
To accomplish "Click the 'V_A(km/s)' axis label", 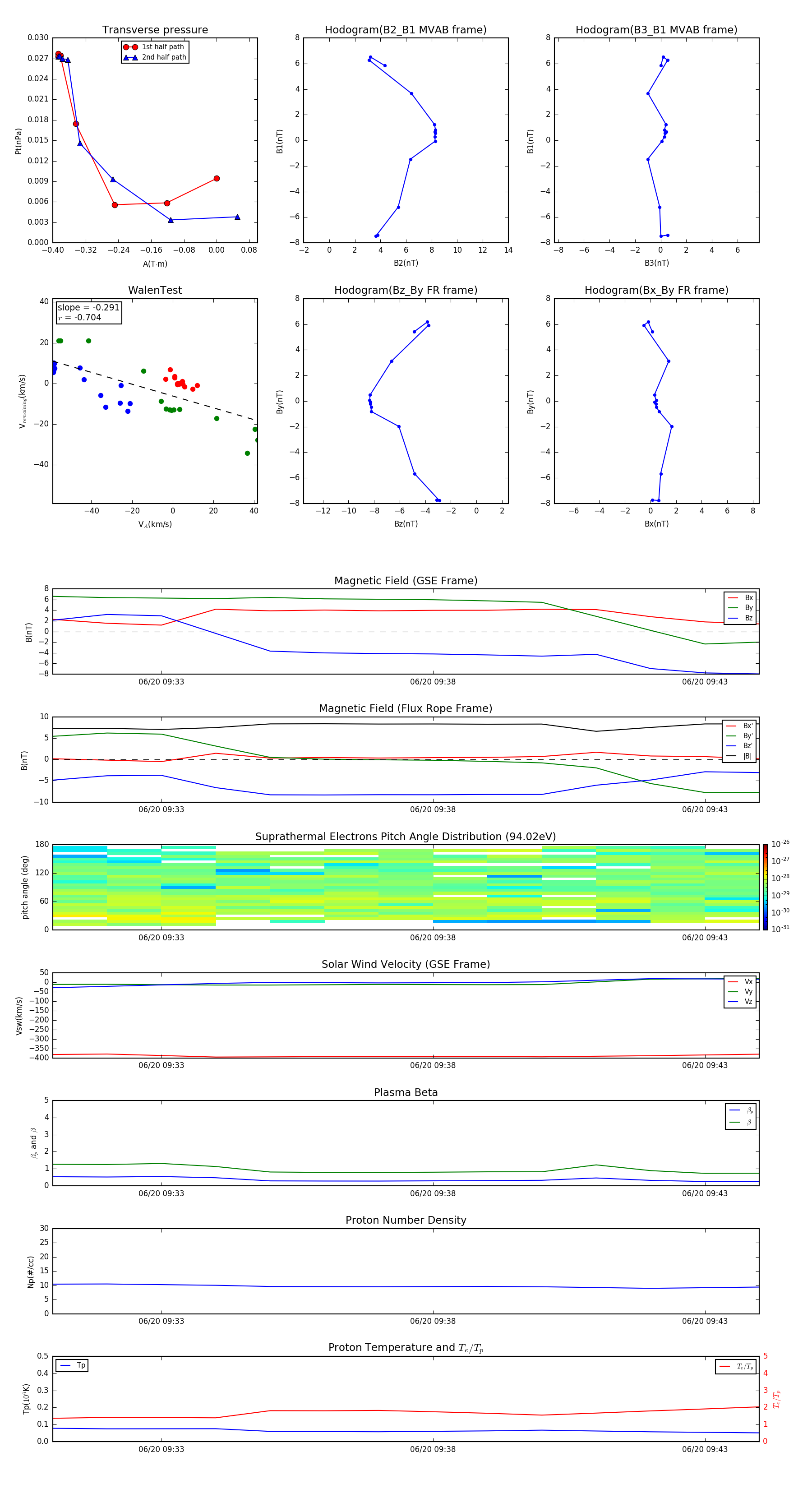I will click(155, 524).
